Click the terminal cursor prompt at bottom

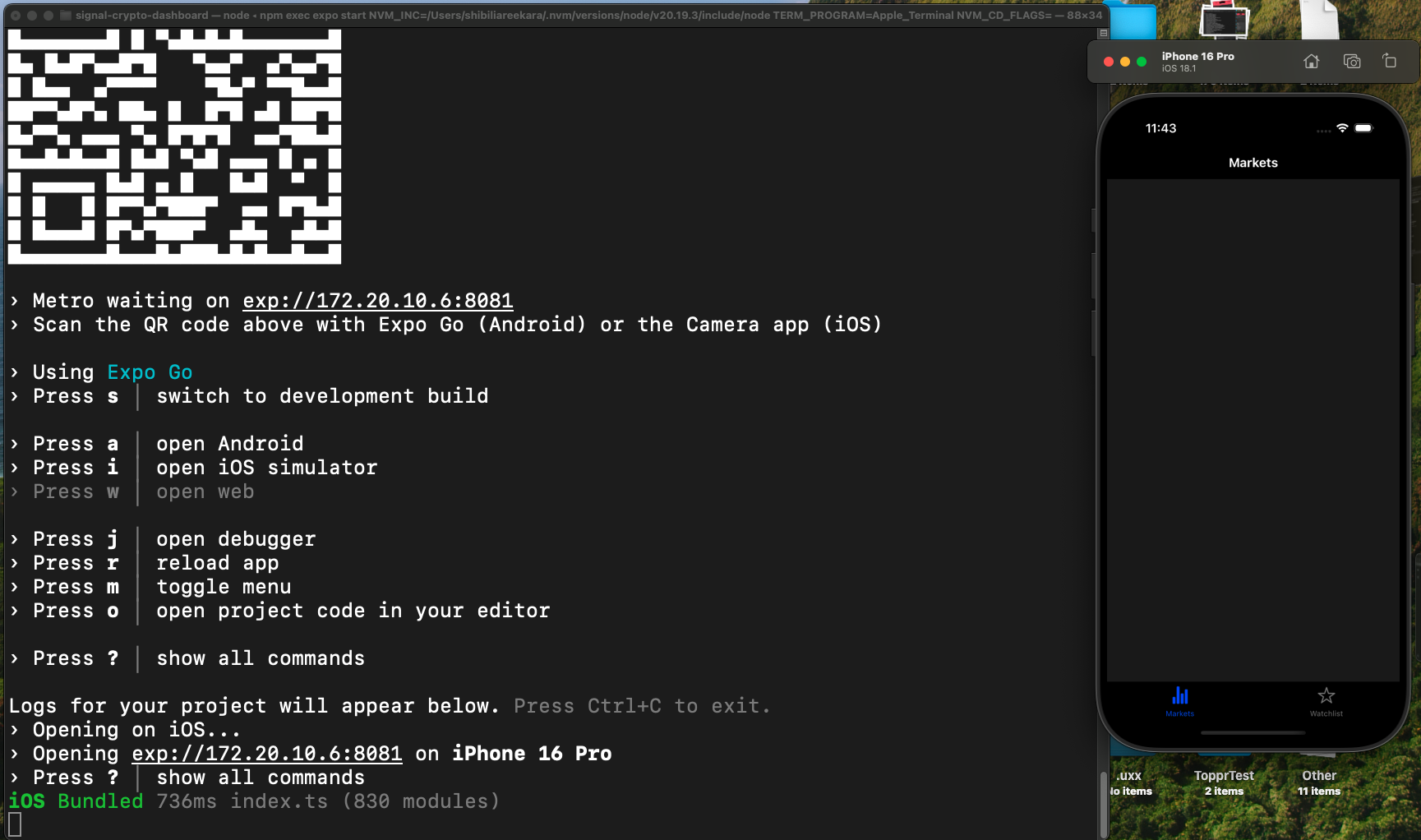coord(15,824)
